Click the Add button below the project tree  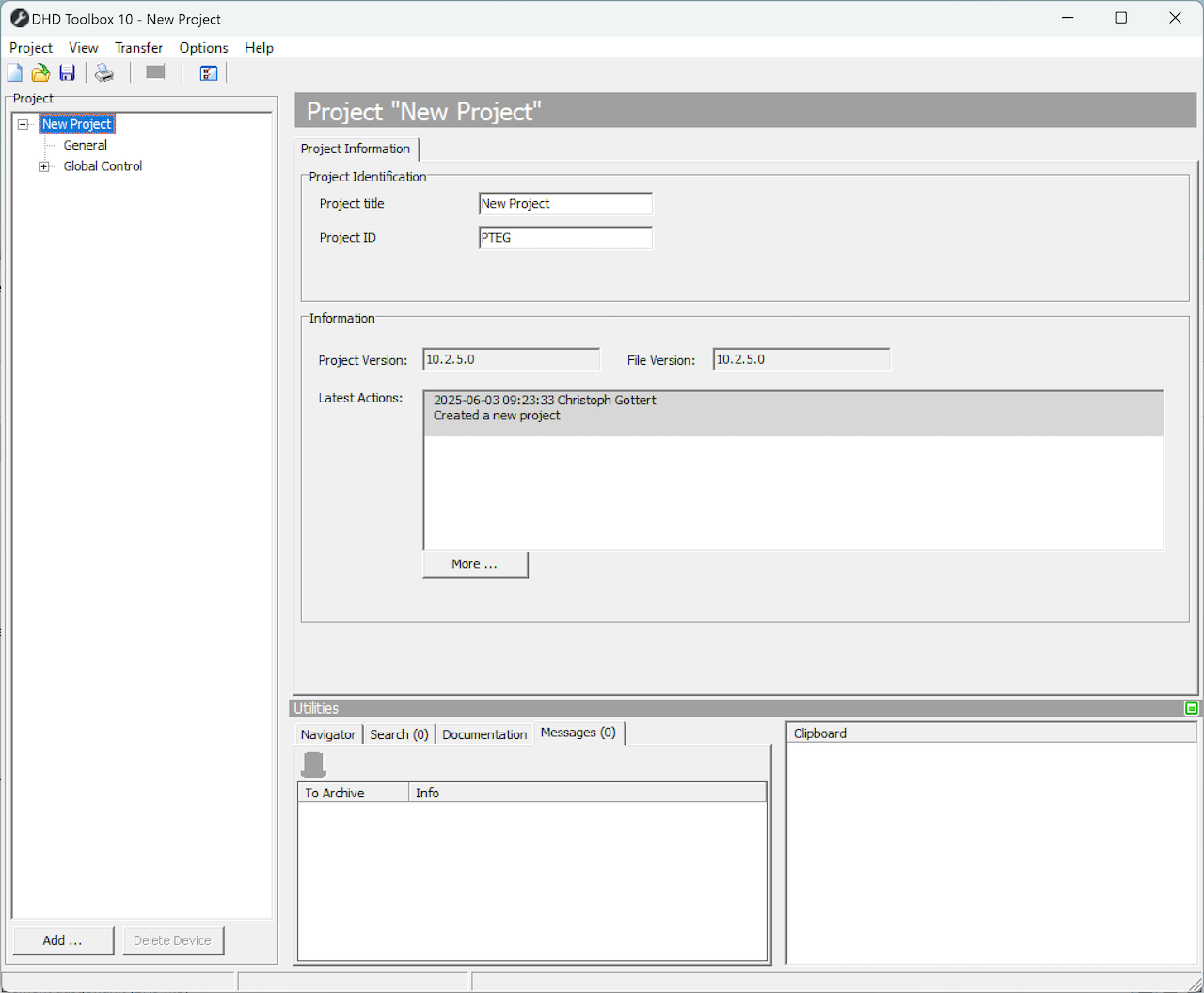(x=62, y=939)
